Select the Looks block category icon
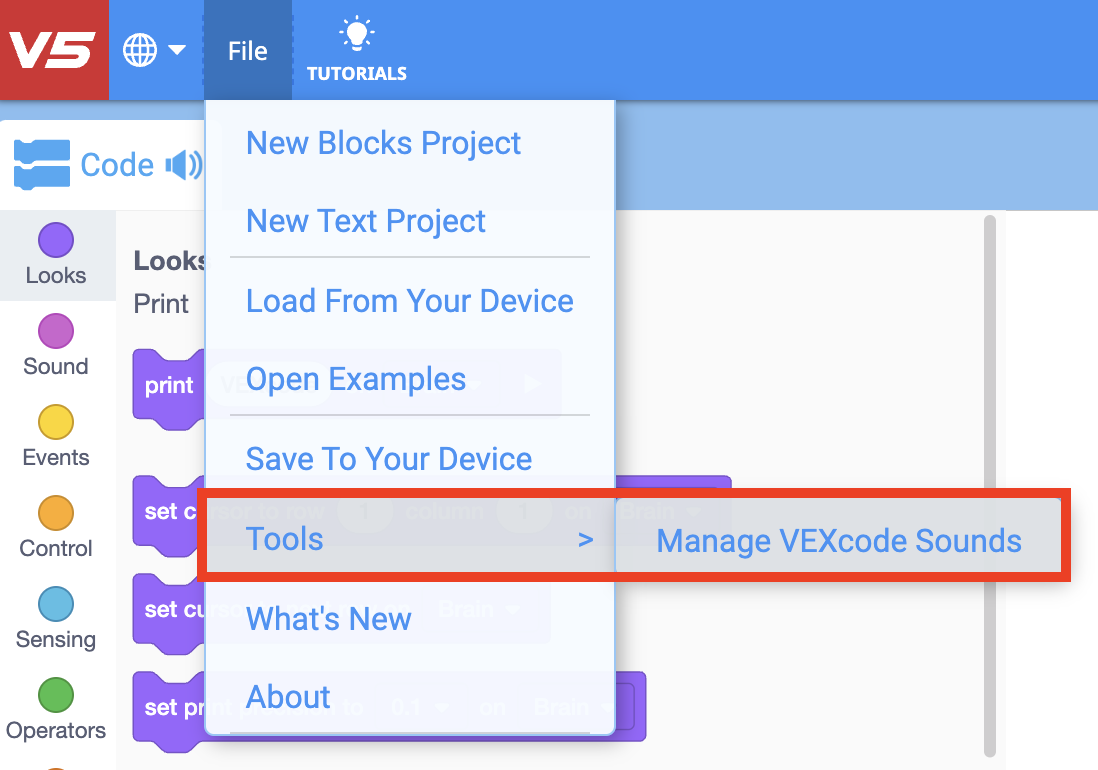This screenshot has width=1098, height=770. (x=56, y=240)
